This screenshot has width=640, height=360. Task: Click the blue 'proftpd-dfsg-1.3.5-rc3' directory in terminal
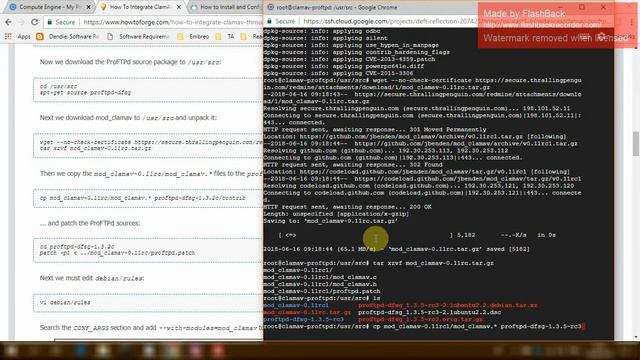[x=303, y=319]
